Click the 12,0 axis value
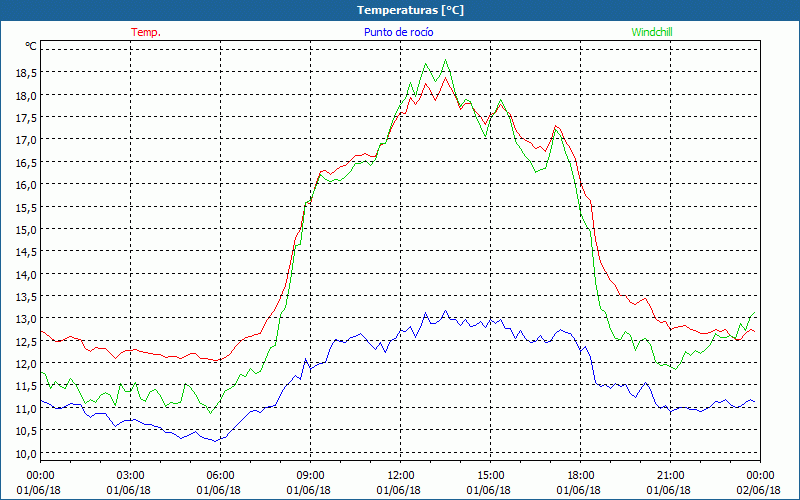 point(26,363)
